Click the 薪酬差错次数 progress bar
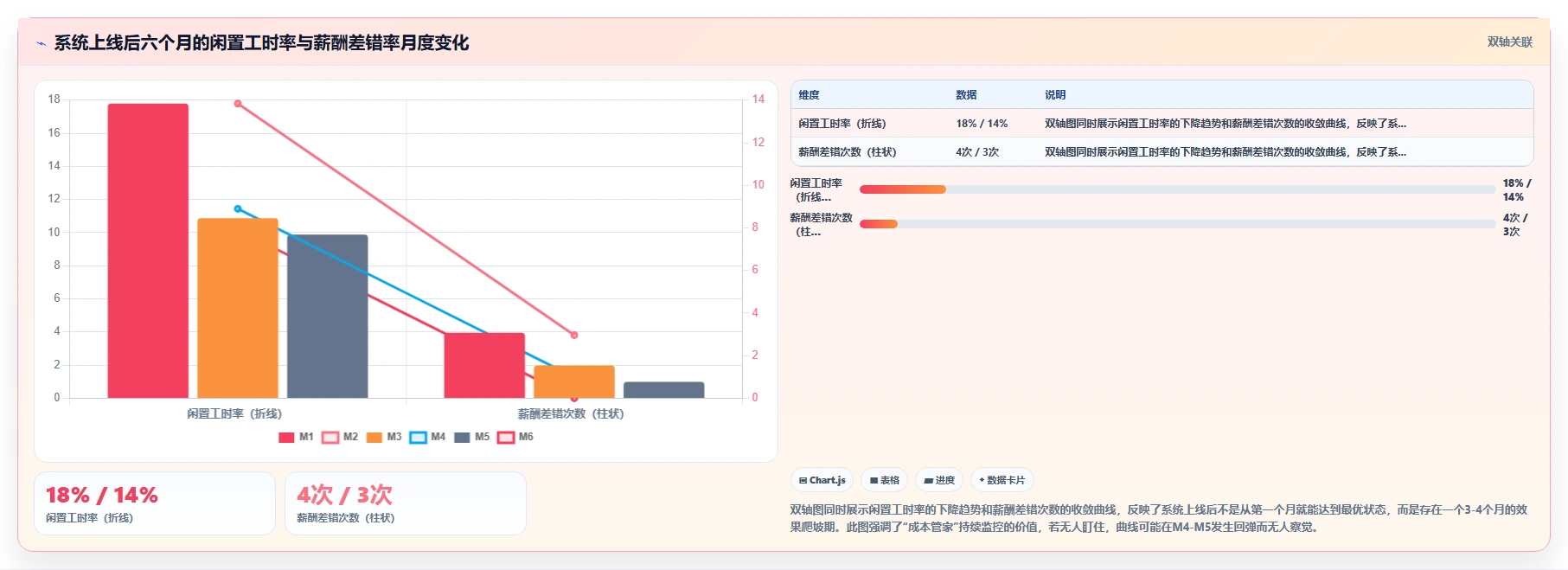1568x570 pixels. click(1177, 224)
